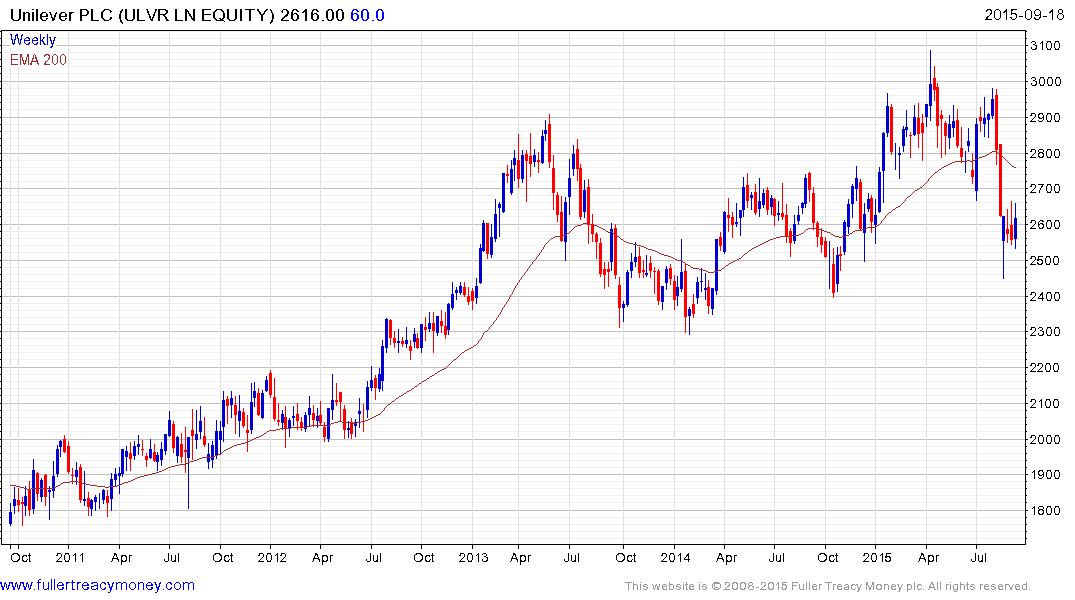Click the 1800 price axis label
Image resolution: width=1075 pixels, height=600 pixels.
pyautogui.click(x=1046, y=510)
